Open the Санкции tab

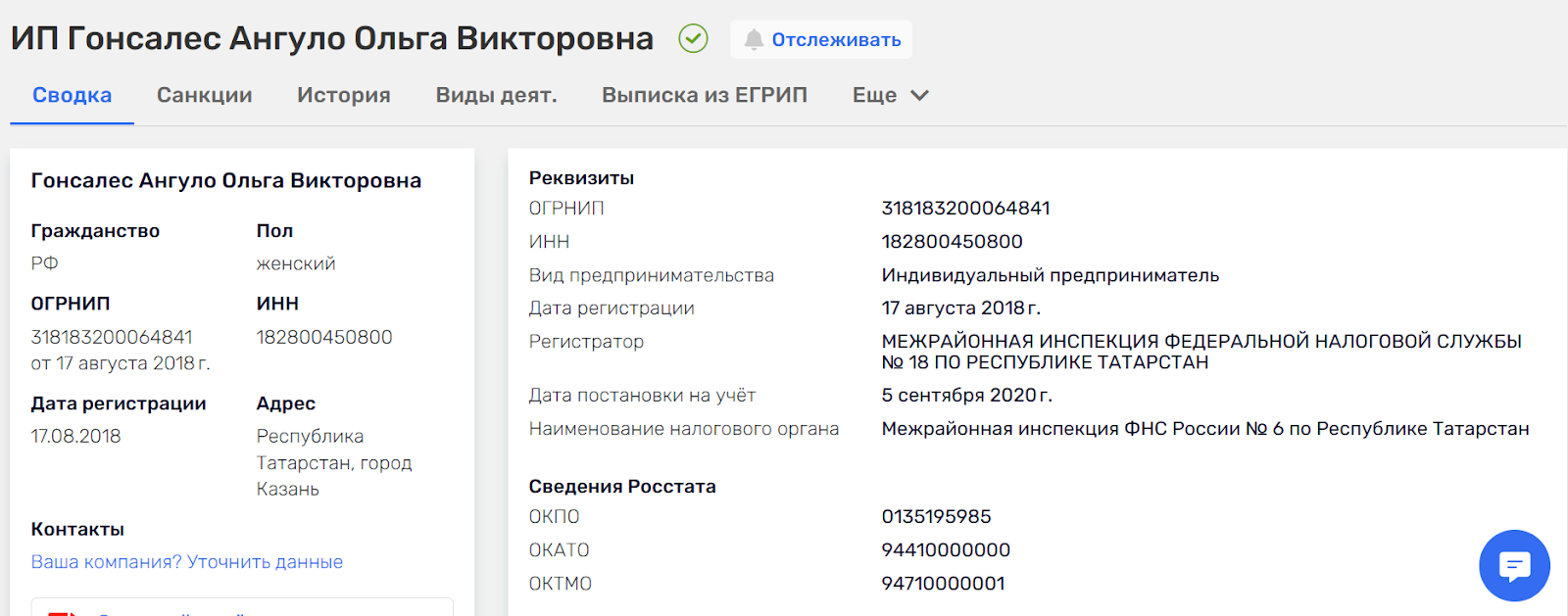[205, 95]
